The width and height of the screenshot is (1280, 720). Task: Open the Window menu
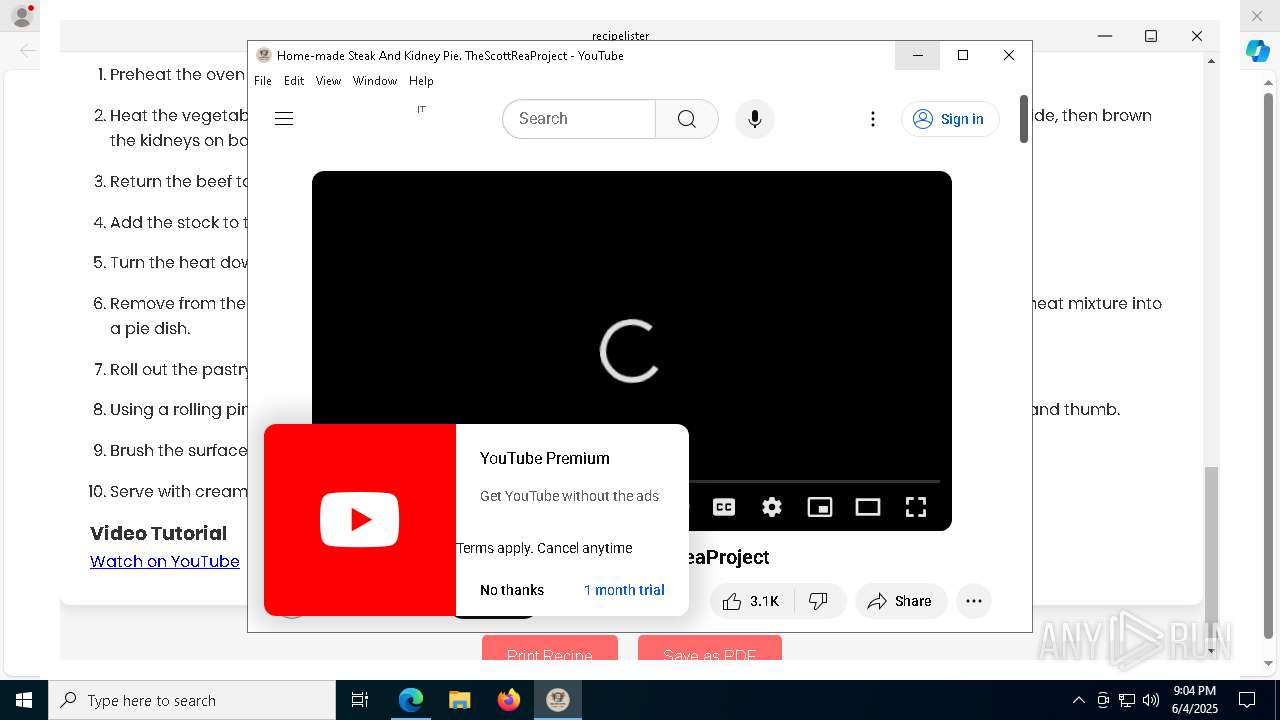click(375, 81)
